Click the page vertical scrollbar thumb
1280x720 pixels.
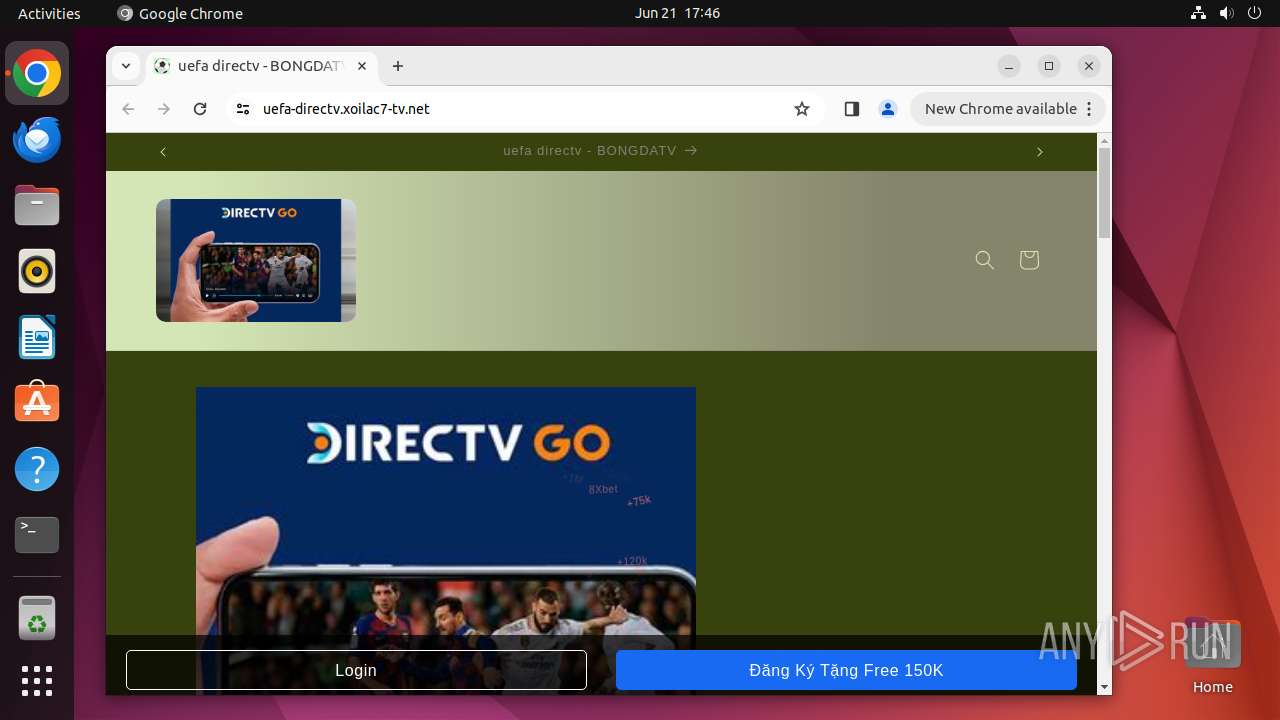click(x=1104, y=192)
